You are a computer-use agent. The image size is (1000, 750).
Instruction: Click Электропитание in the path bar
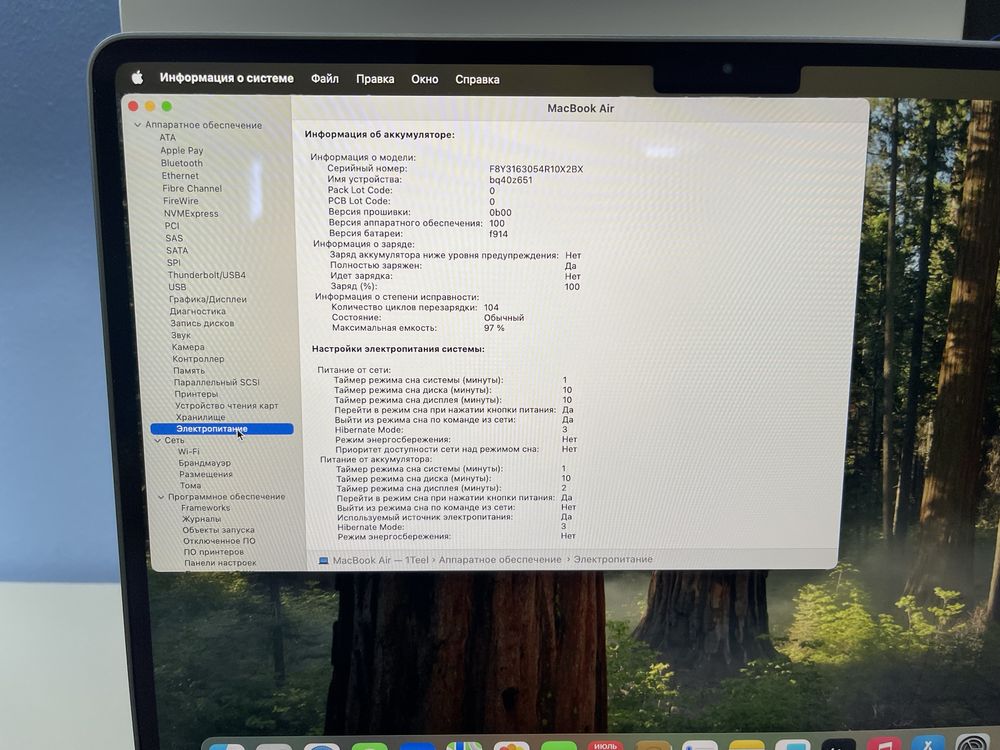point(613,559)
